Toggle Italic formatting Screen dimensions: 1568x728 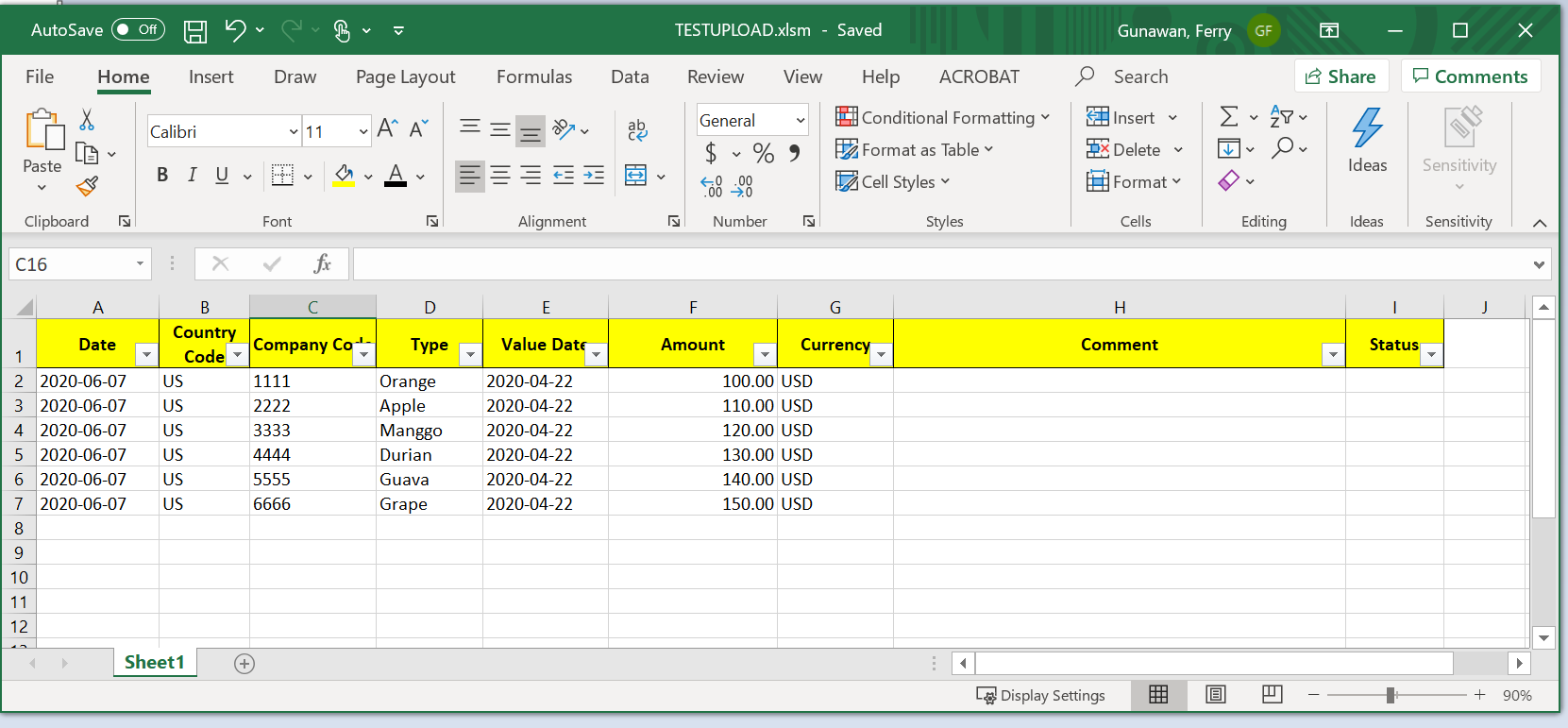coord(192,175)
